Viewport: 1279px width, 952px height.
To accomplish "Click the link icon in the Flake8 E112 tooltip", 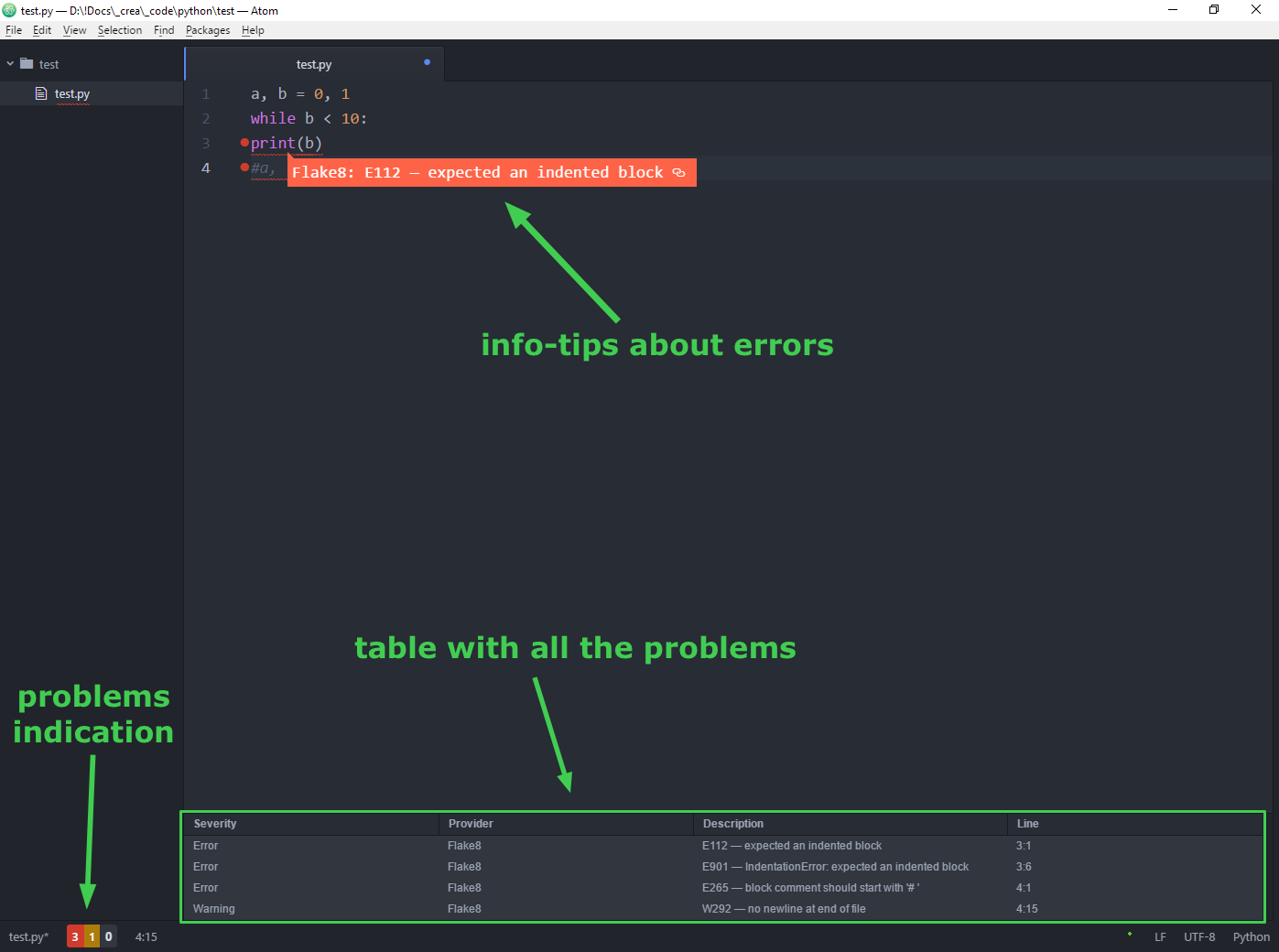I will coord(678,172).
